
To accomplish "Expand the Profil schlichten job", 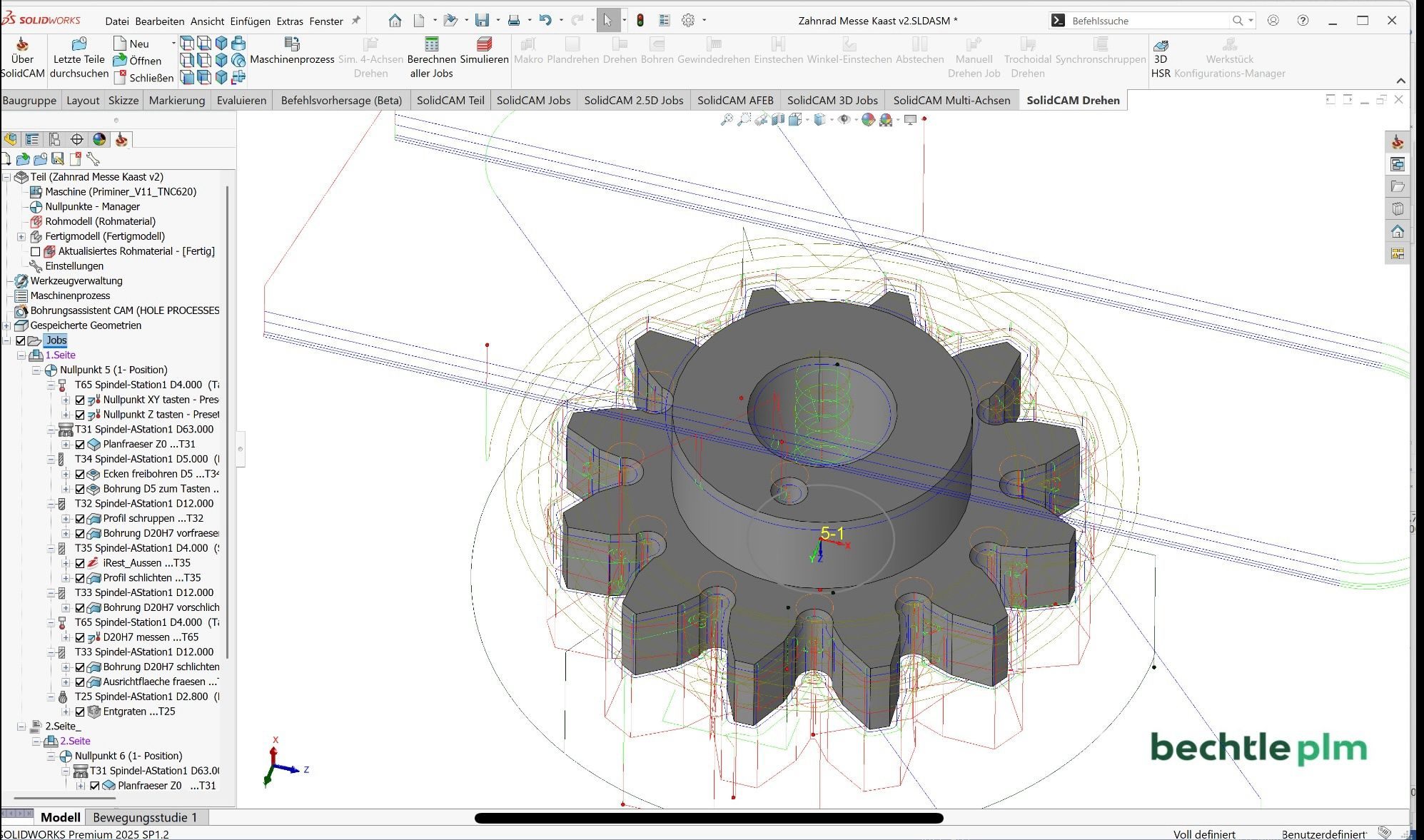I will tap(66, 578).
